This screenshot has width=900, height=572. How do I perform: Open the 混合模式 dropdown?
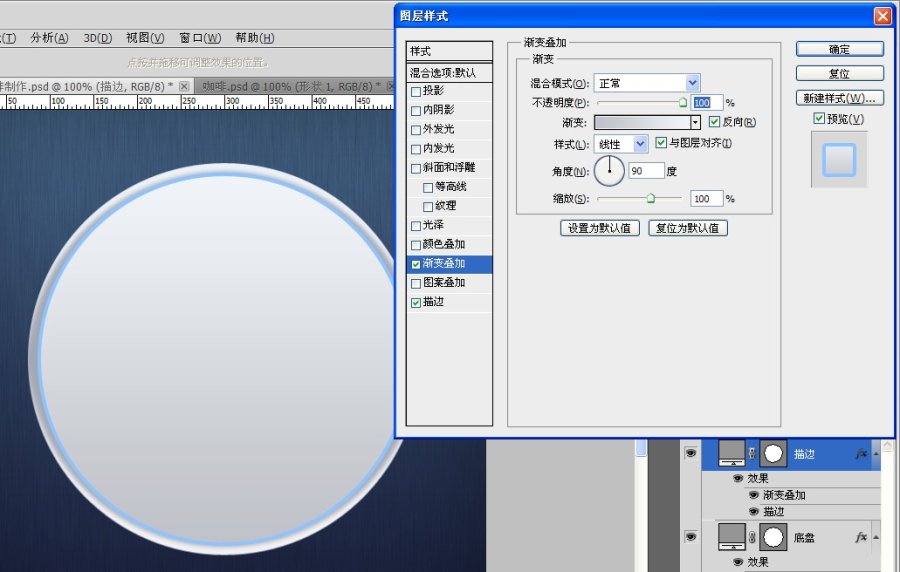click(693, 83)
